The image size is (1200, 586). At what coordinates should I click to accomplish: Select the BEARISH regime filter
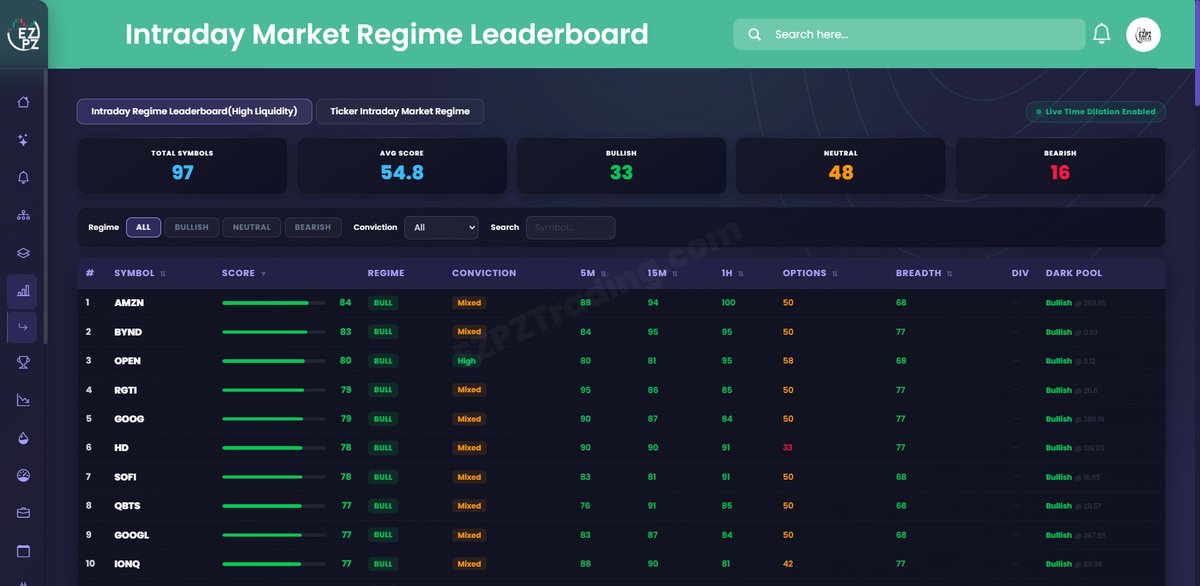(x=313, y=227)
